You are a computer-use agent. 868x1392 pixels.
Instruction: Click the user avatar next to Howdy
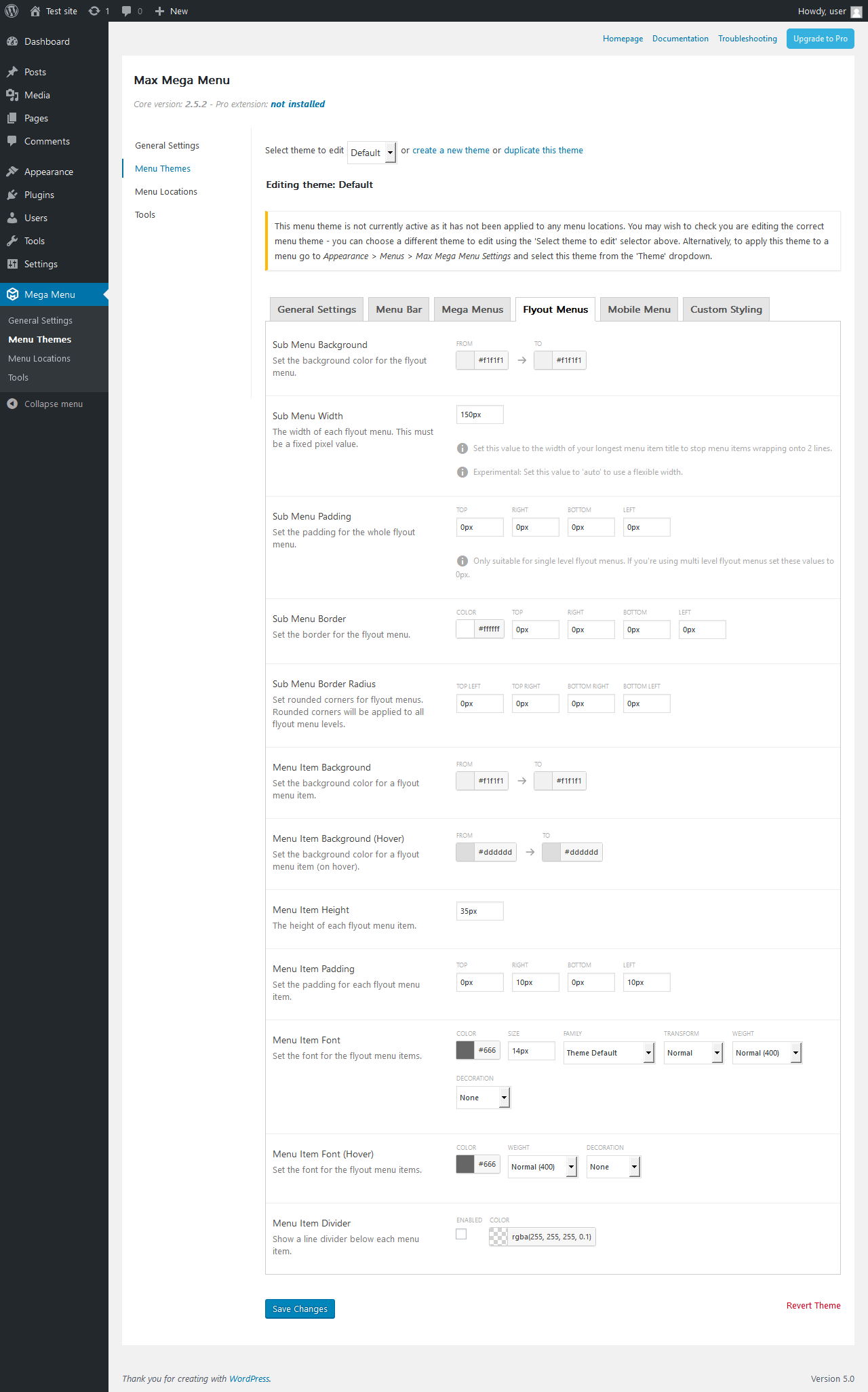pos(856,12)
